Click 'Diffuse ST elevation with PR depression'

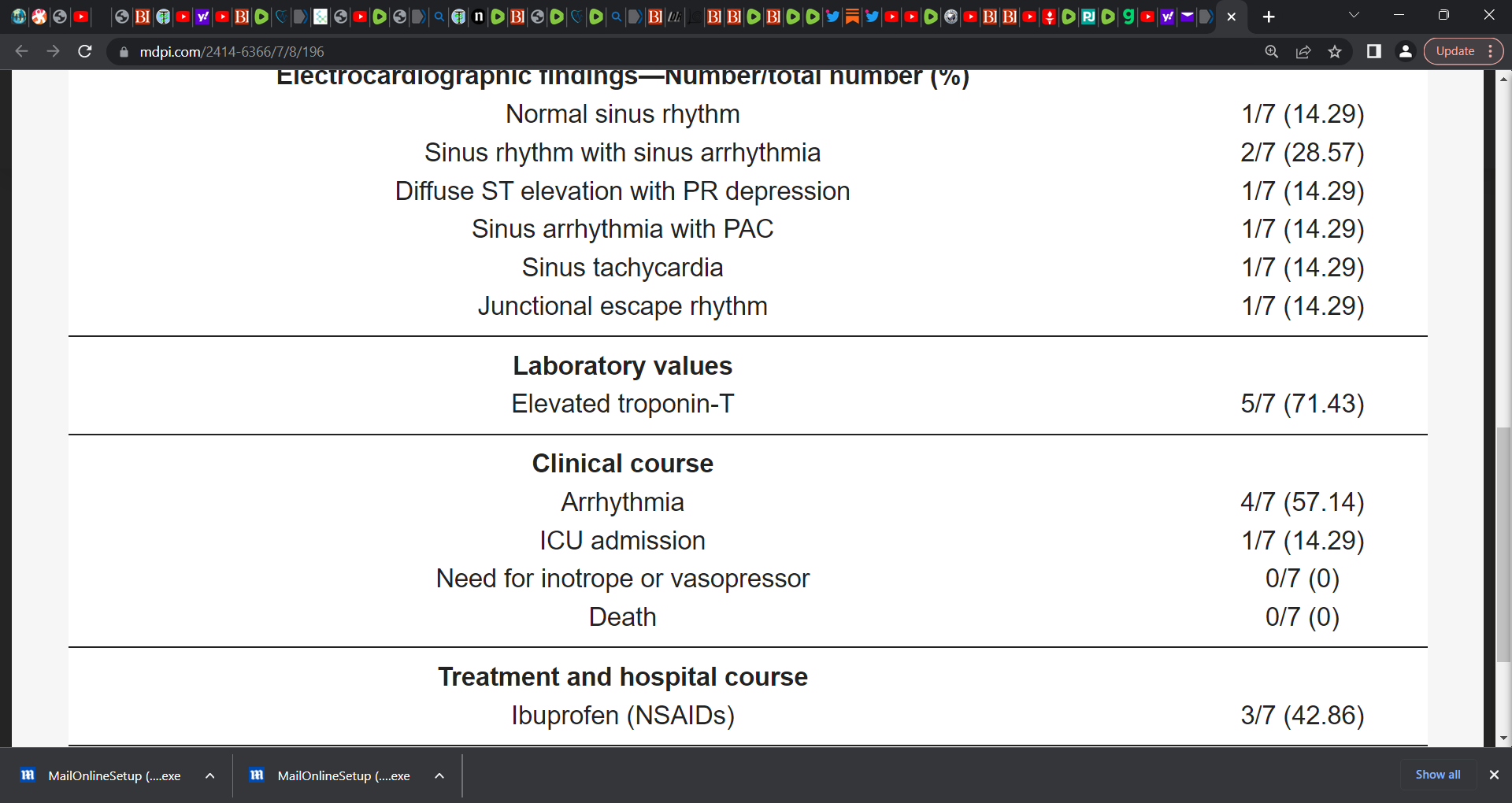[x=622, y=191]
